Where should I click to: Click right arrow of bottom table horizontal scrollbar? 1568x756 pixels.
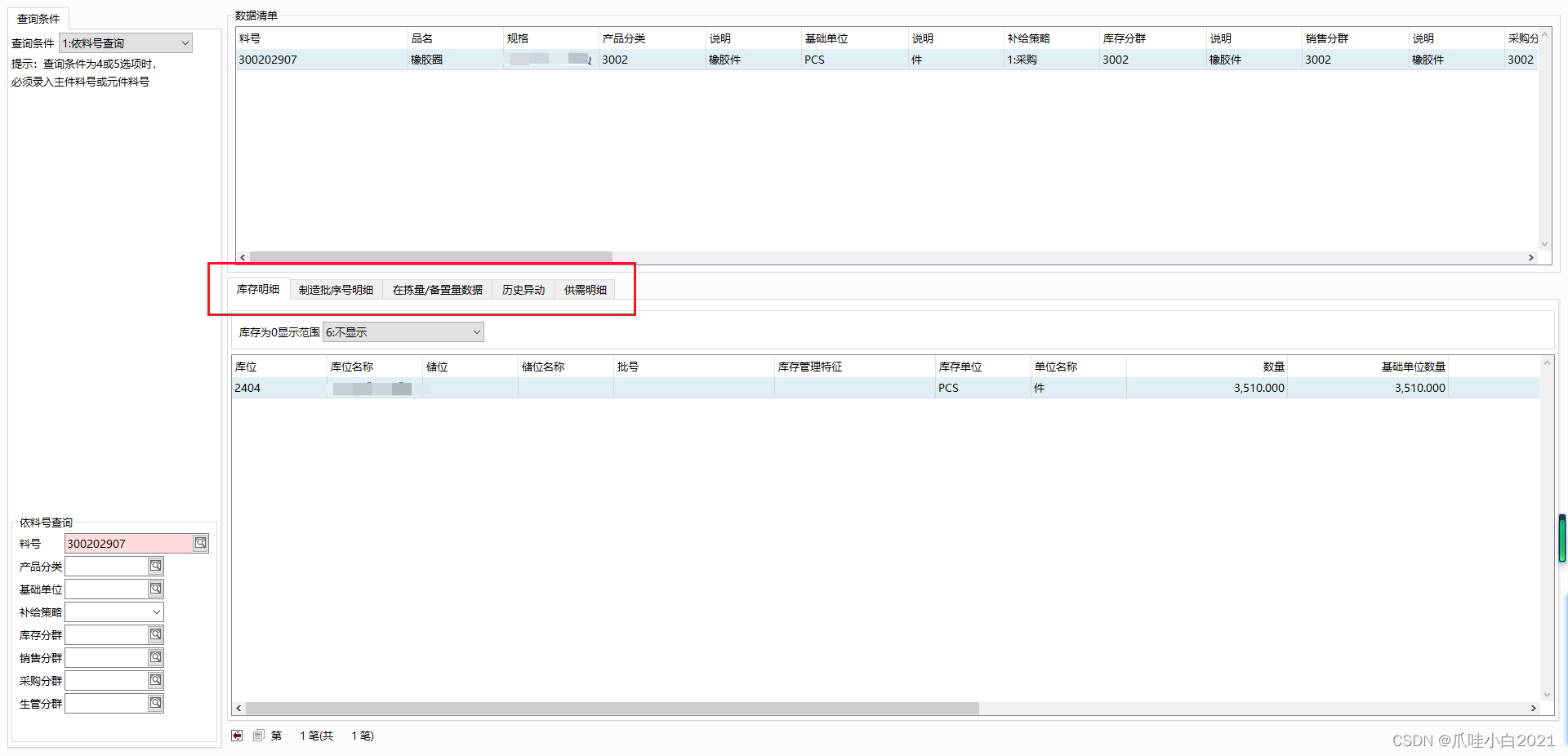coord(1533,708)
